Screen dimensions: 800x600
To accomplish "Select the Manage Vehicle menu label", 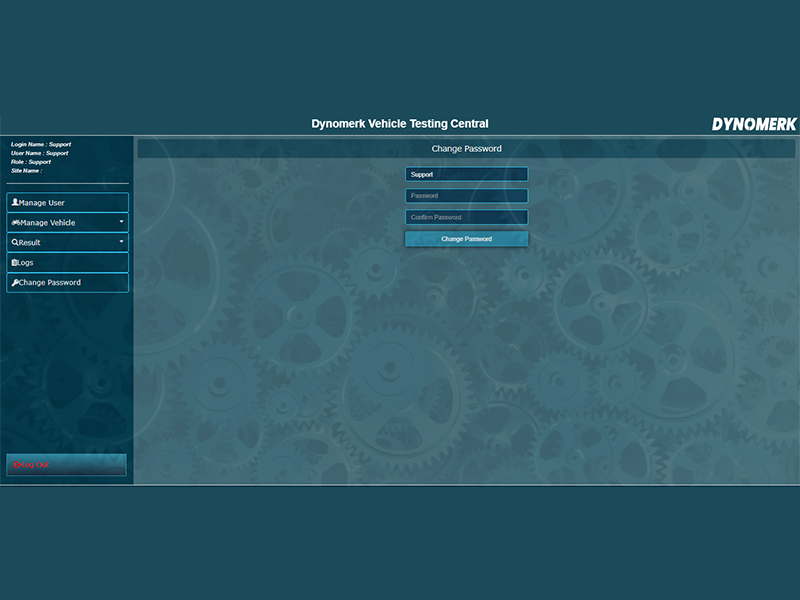I will coord(48,223).
